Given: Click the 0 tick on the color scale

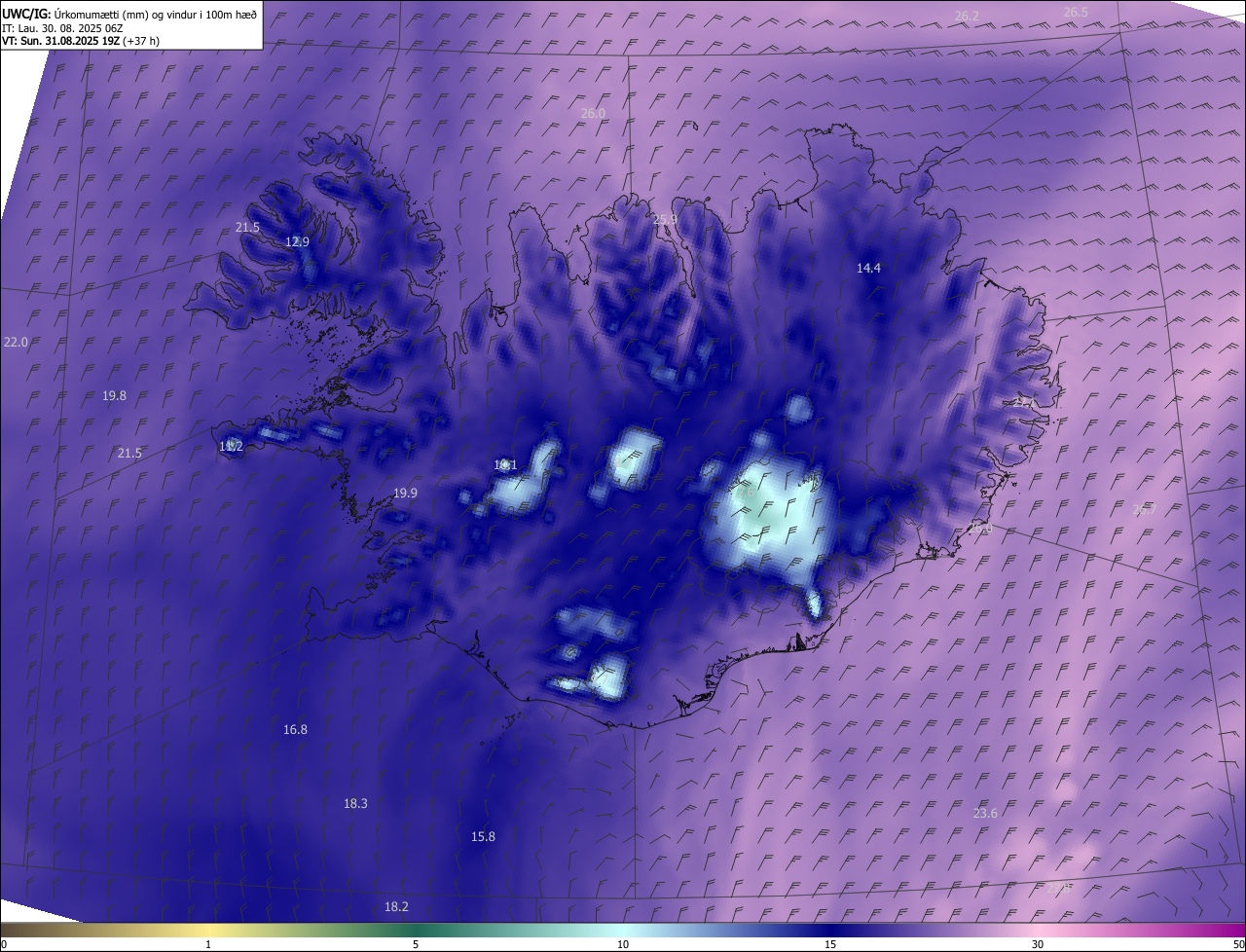Looking at the screenshot, I should pos(4,945).
